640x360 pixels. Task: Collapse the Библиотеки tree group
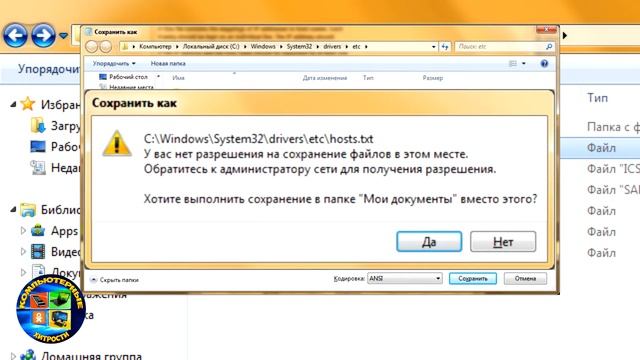[13, 210]
